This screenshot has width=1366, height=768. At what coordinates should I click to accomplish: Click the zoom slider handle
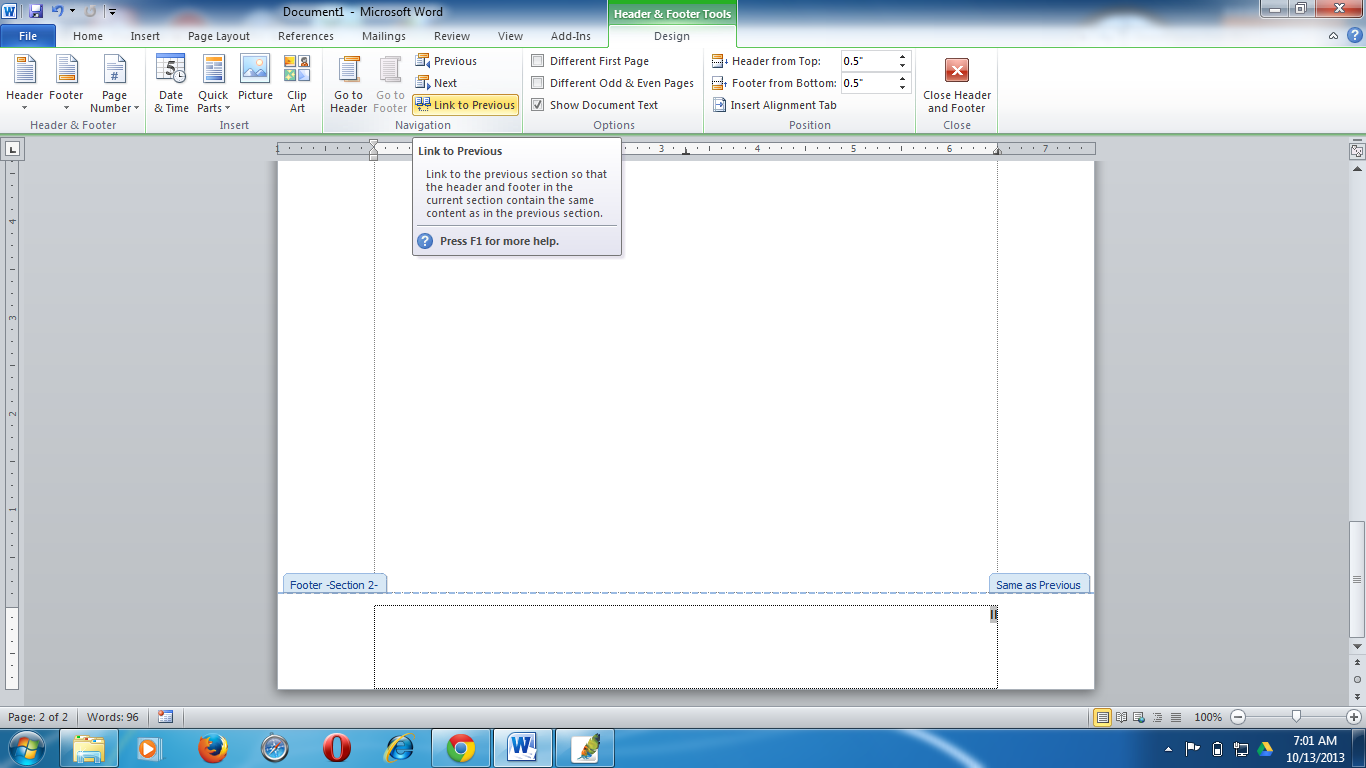click(x=1296, y=717)
